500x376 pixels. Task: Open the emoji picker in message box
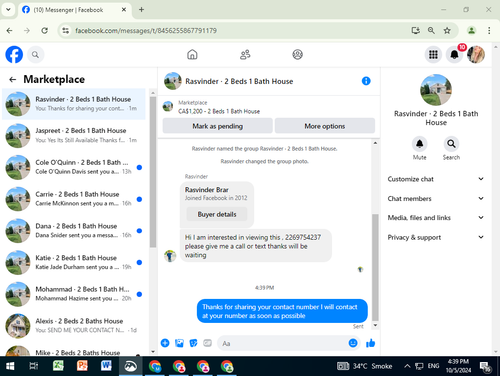point(353,343)
